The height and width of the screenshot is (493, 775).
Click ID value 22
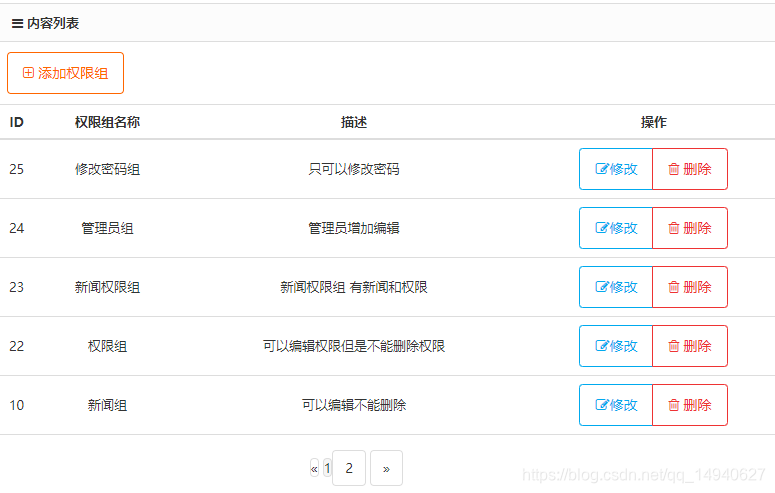[17, 346]
